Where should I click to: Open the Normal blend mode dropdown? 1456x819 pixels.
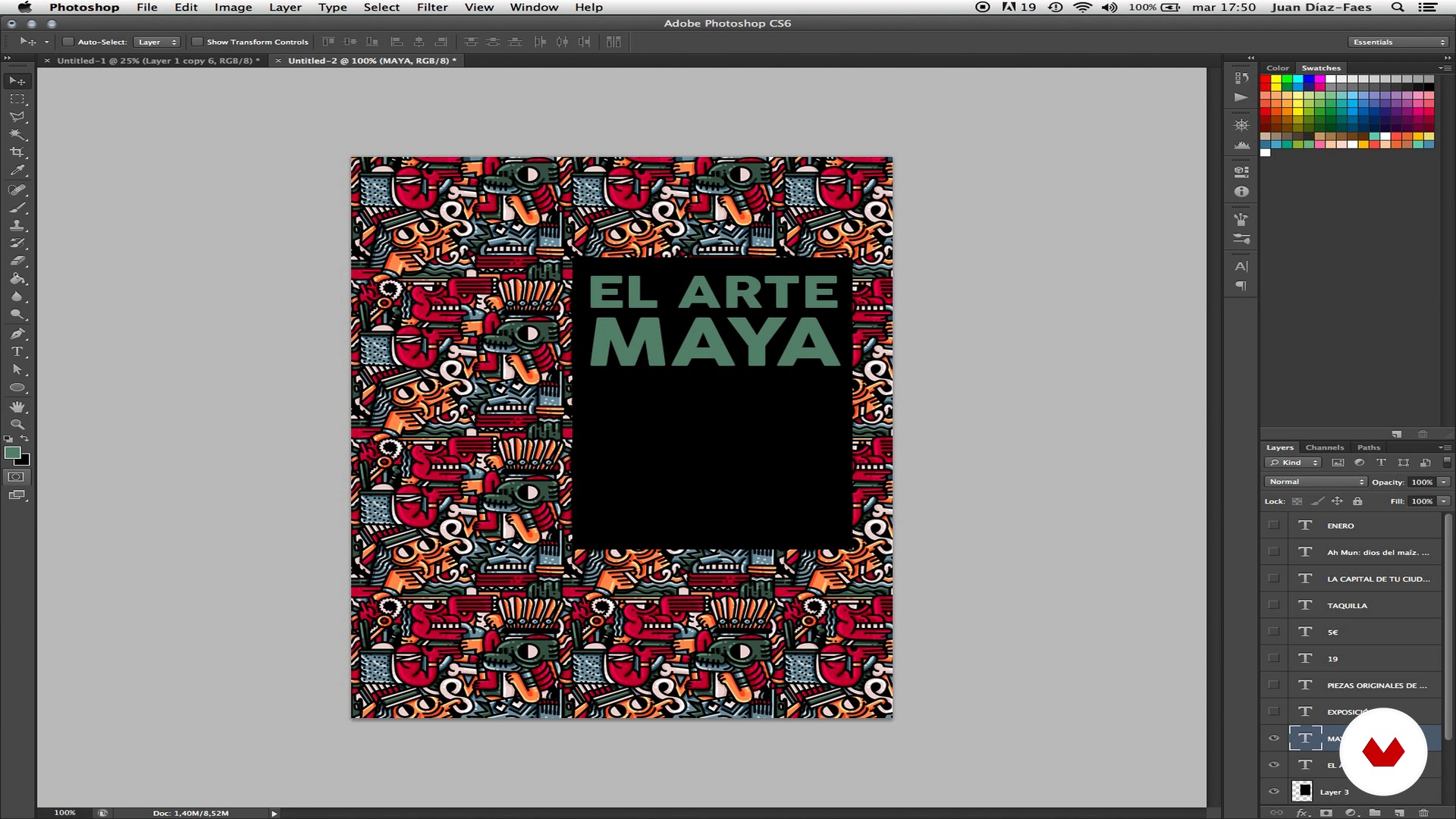pyautogui.click(x=1316, y=482)
